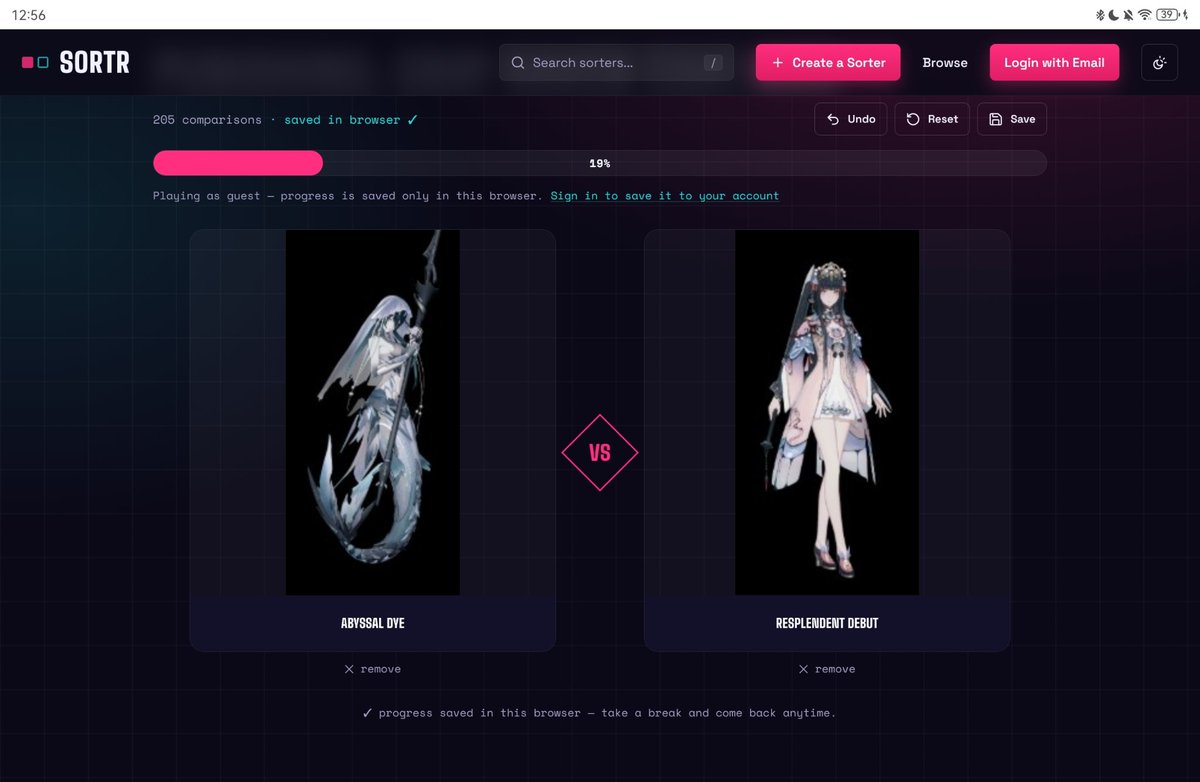The image size is (1200, 782).
Task: Click the search magnifier icon
Action: [518, 63]
